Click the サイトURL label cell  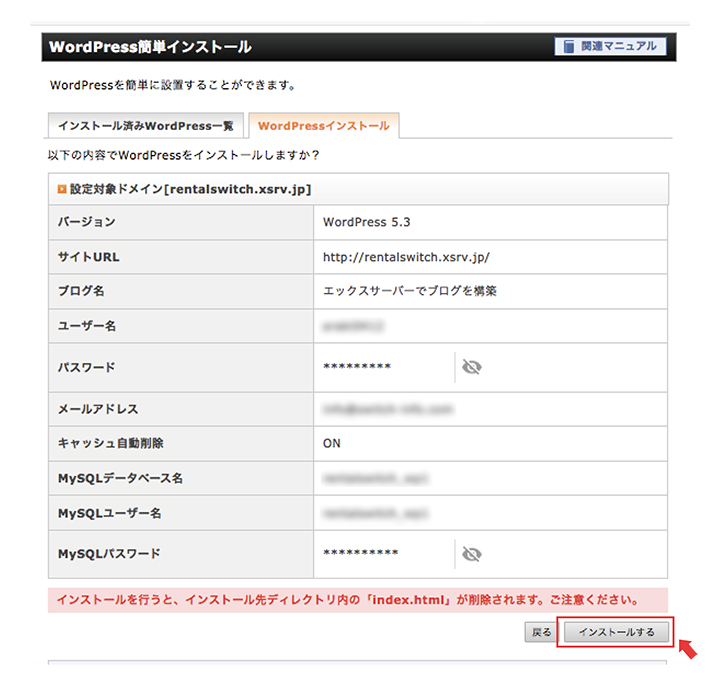[181, 257]
